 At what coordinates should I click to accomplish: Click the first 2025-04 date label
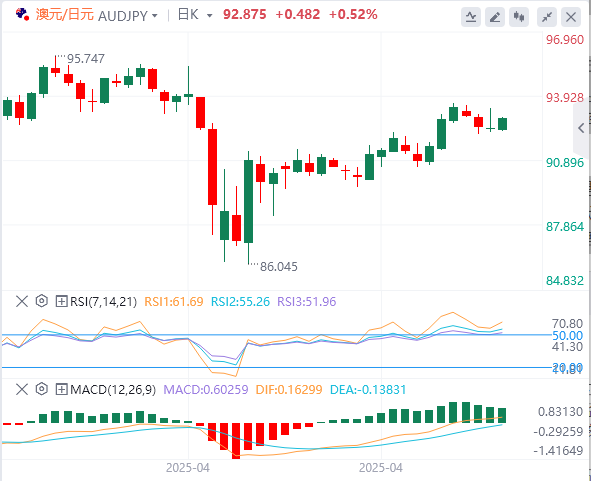(x=188, y=468)
